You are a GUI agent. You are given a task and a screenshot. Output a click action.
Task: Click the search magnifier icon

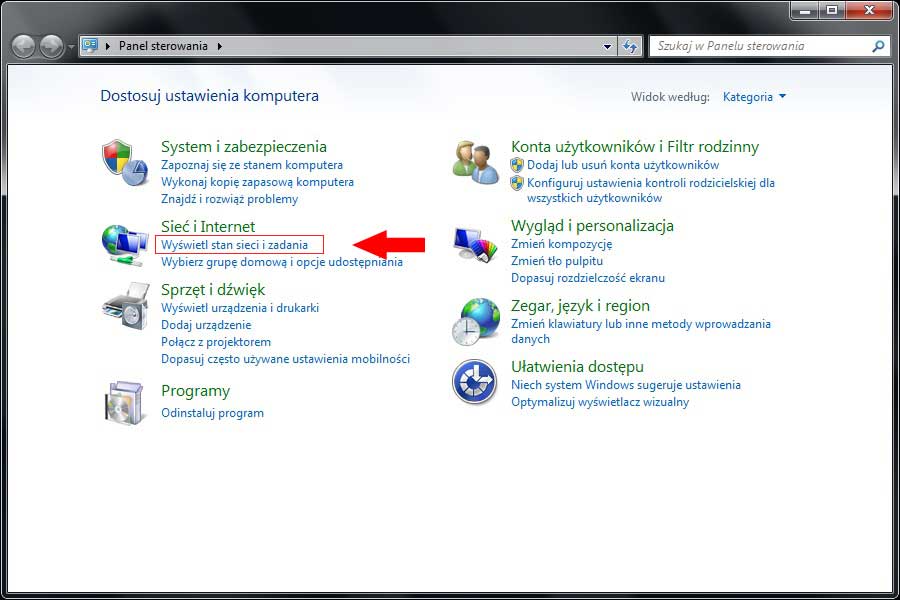(x=878, y=46)
